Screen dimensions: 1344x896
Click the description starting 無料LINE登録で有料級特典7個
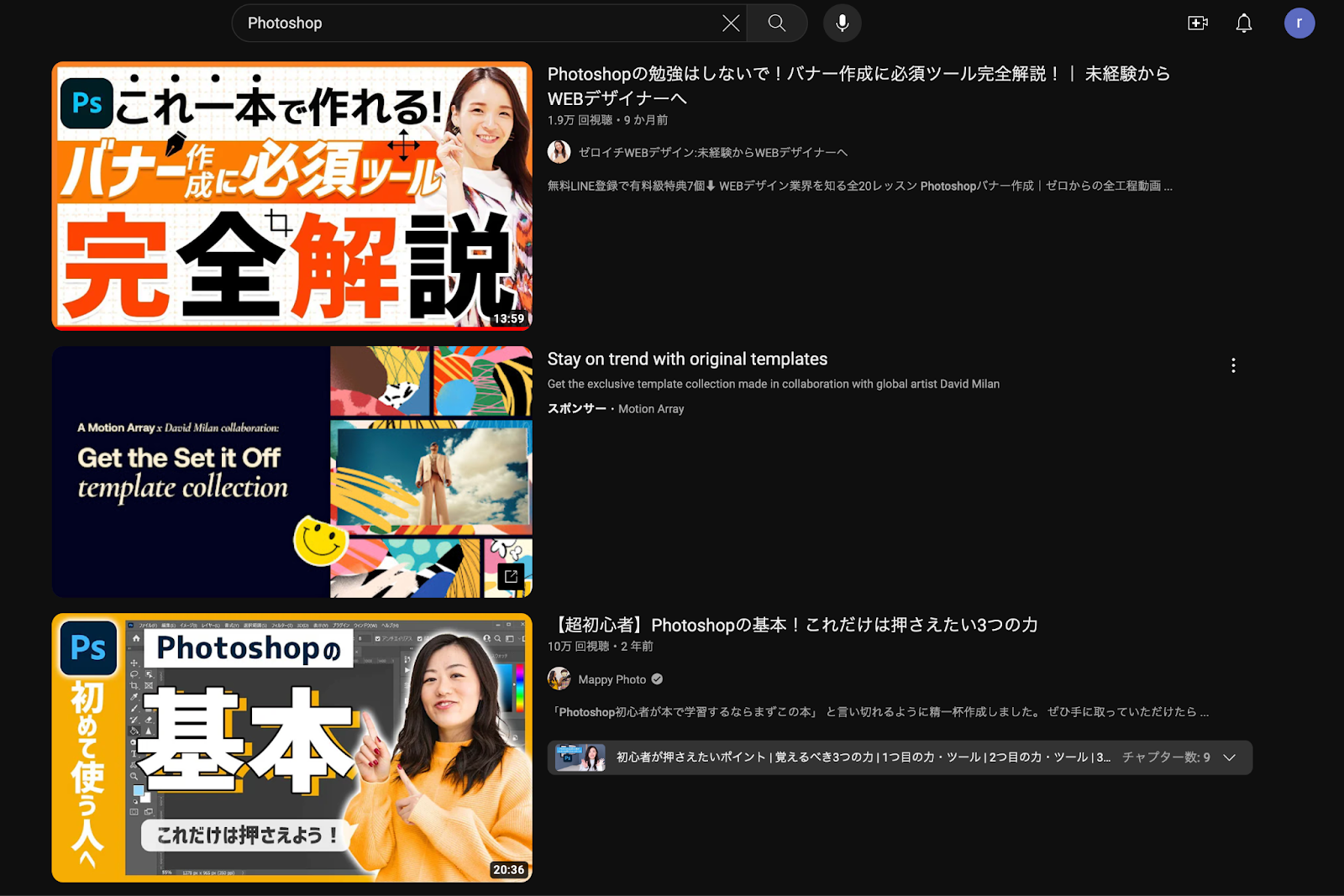click(x=860, y=186)
